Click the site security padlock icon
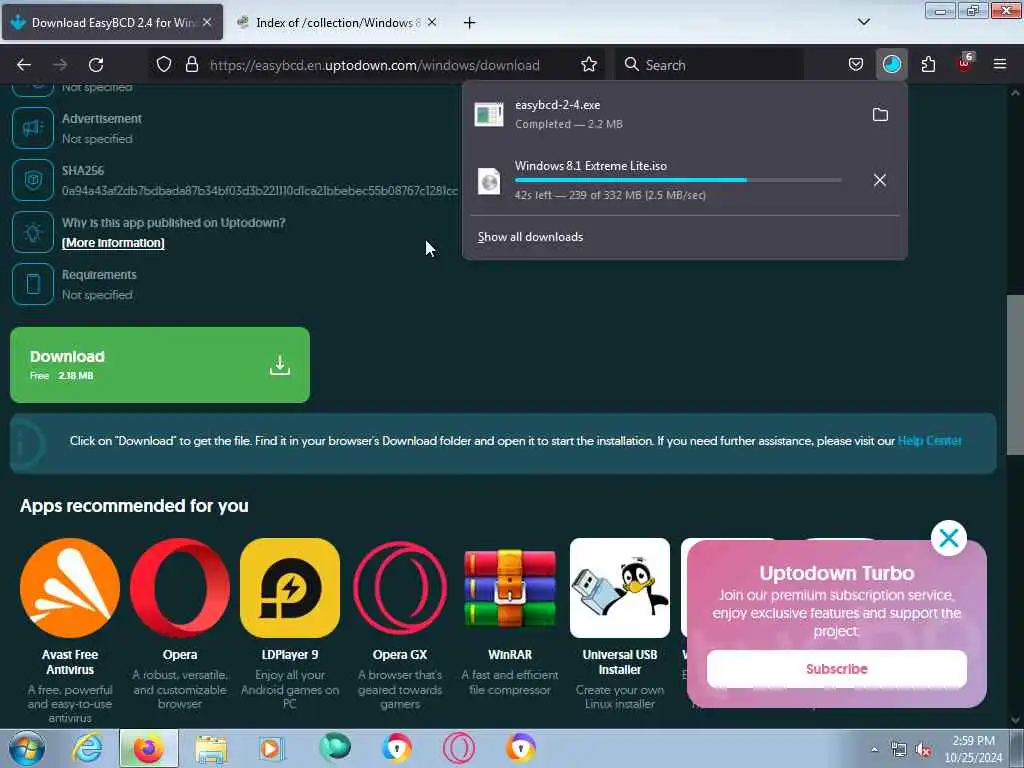 (191, 65)
